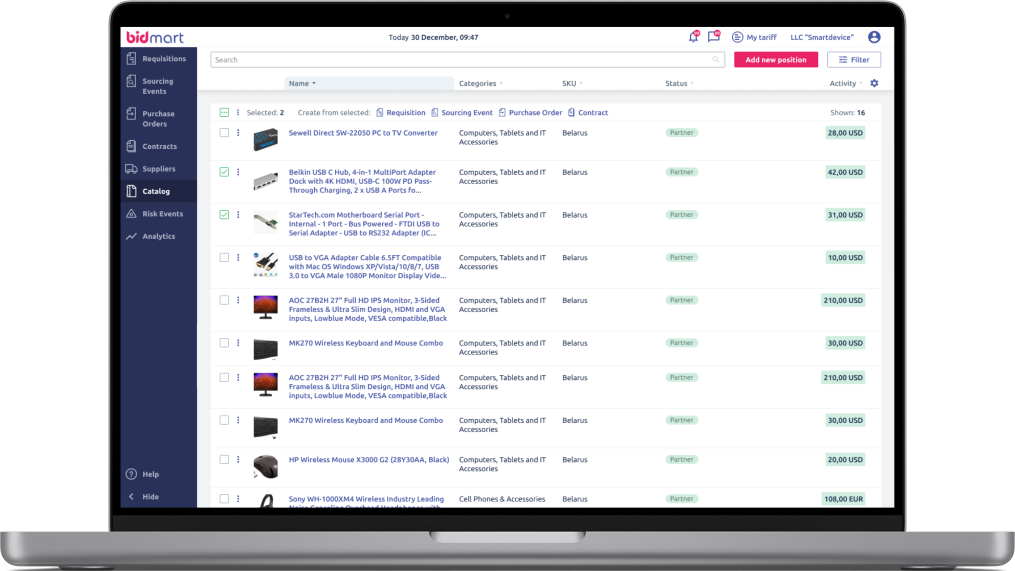This screenshot has height=571, width=1015.
Task: Click the Suppliers truck icon
Action: click(x=131, y=169)
